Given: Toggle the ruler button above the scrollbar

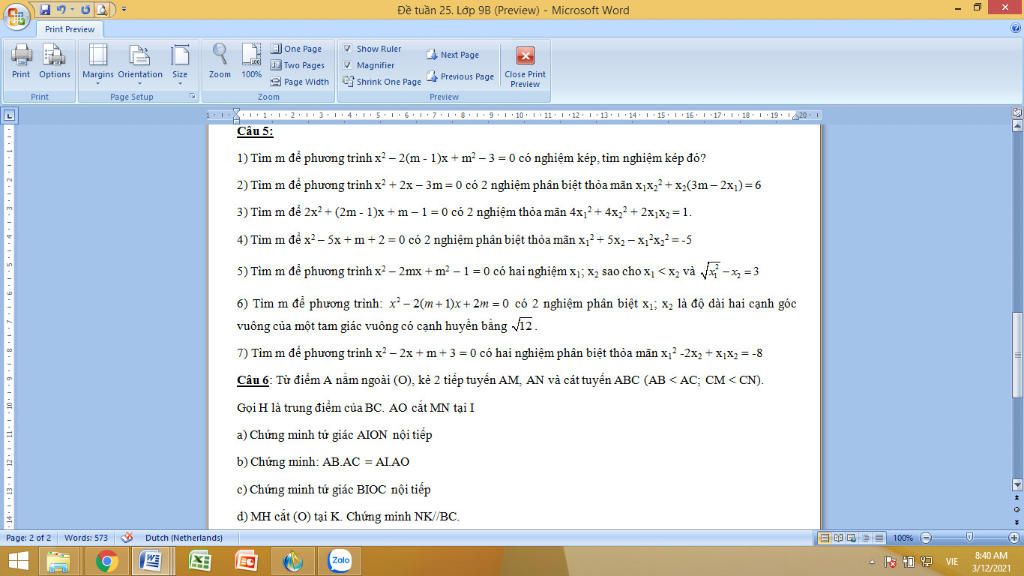Looking at the screenshot, I should [x=1017, y=112].
